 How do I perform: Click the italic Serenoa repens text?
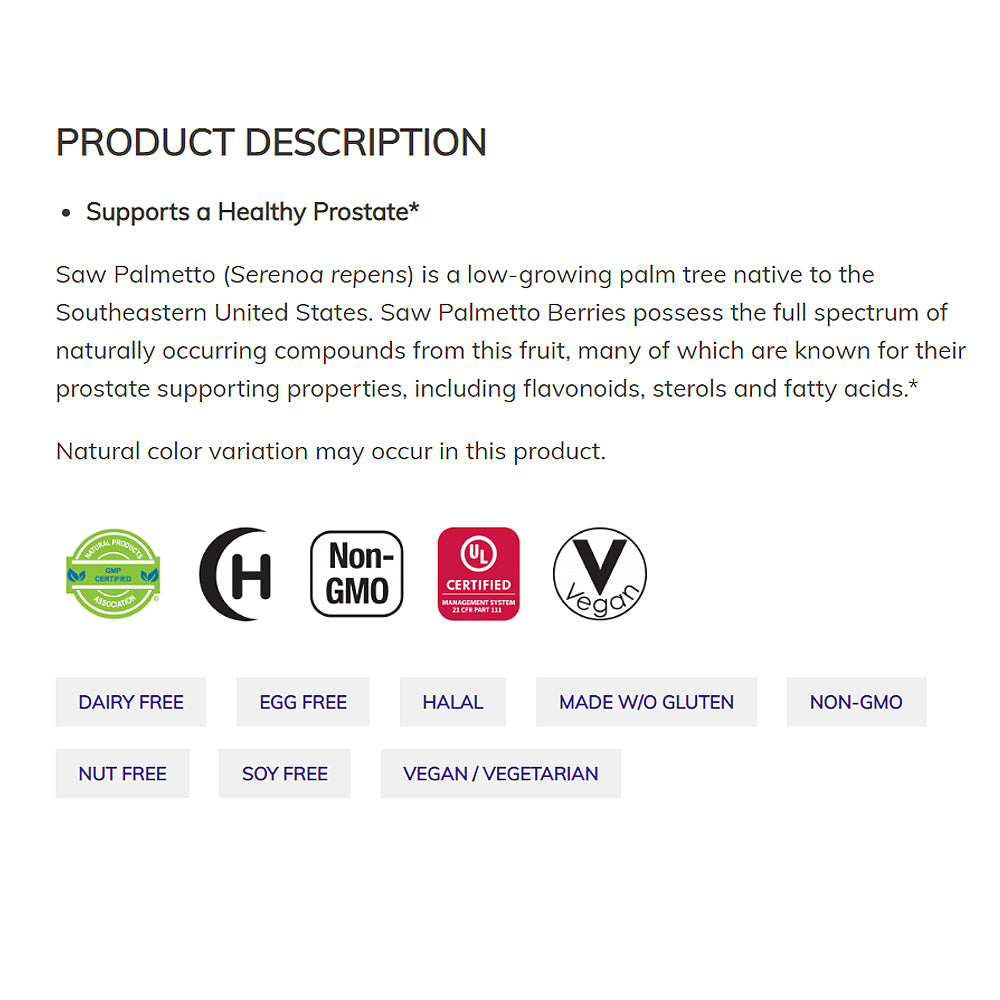pos(321,275)
